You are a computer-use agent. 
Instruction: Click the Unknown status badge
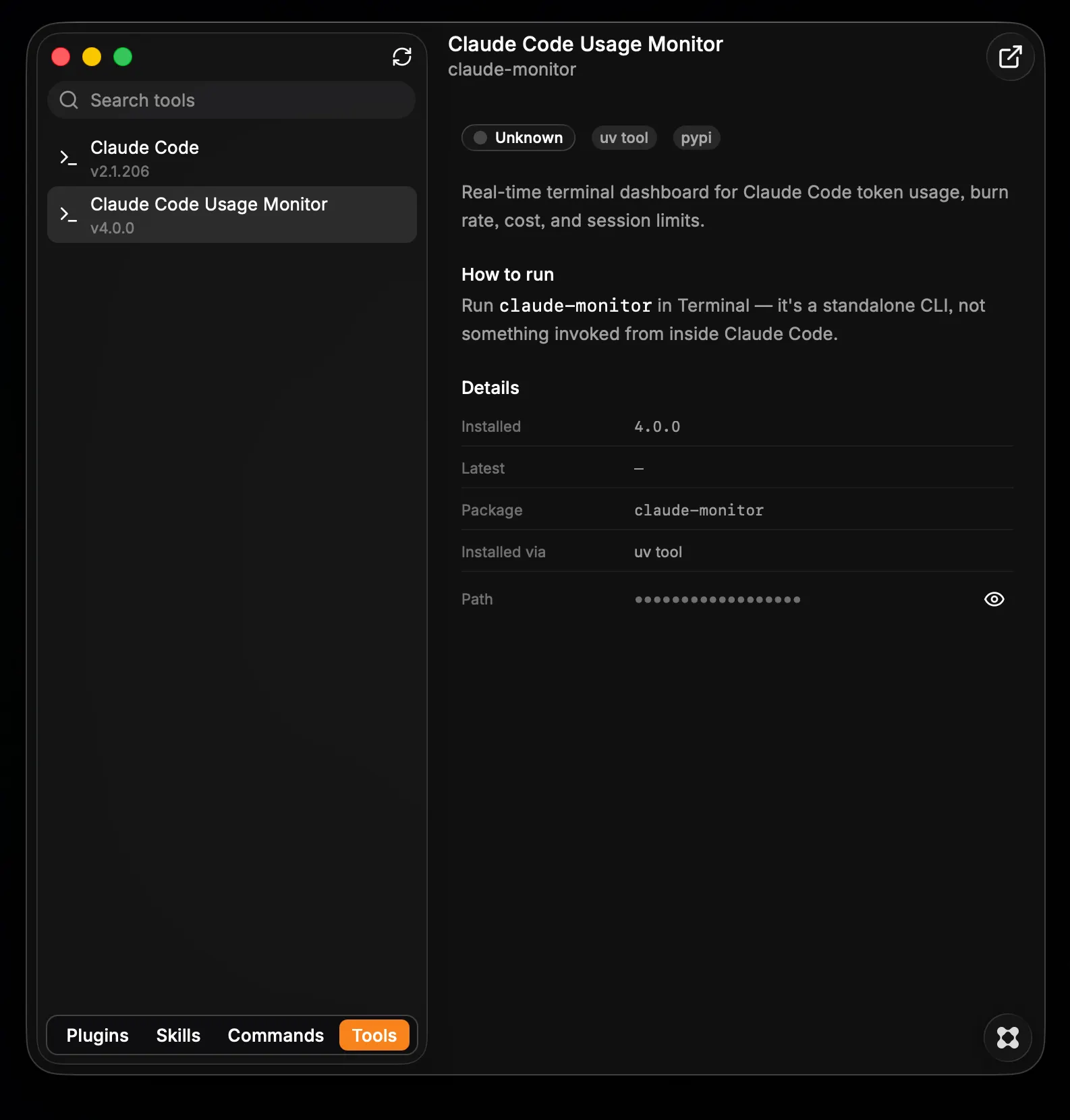518,138
